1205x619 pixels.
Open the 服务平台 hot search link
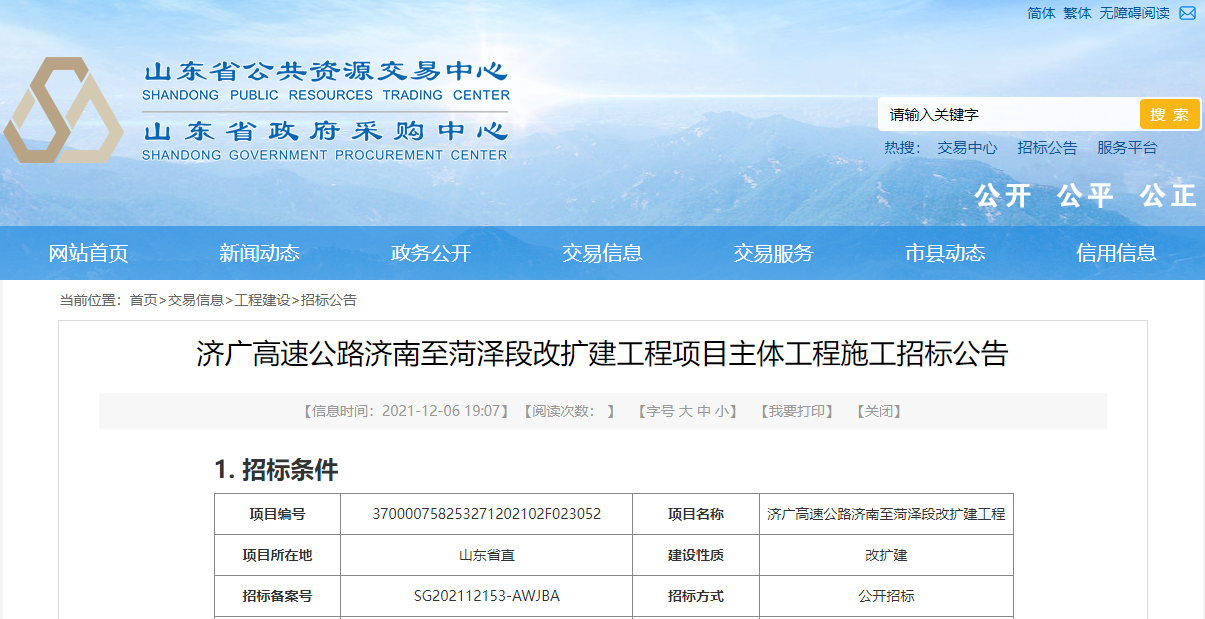click(x=1127, y=148)
